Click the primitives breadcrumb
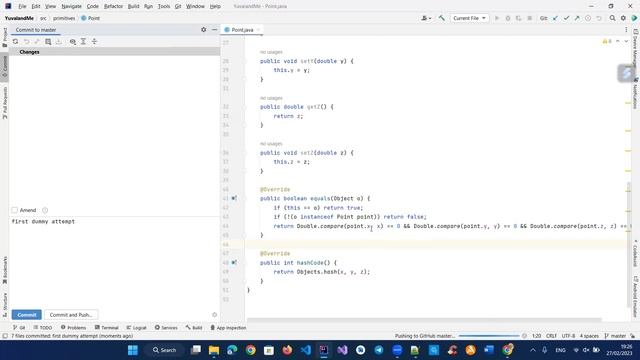 [64, 18]
